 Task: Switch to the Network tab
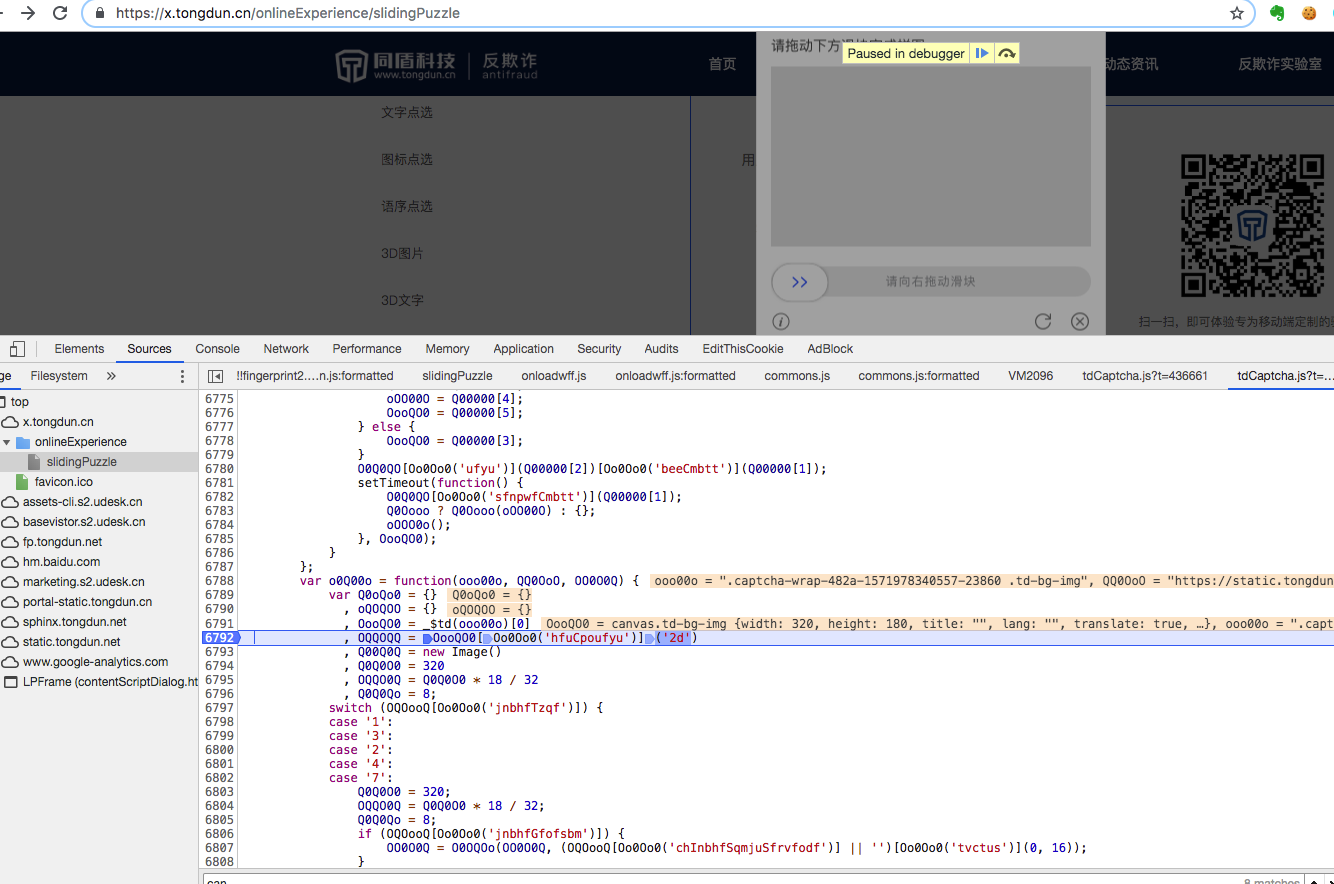286,349
